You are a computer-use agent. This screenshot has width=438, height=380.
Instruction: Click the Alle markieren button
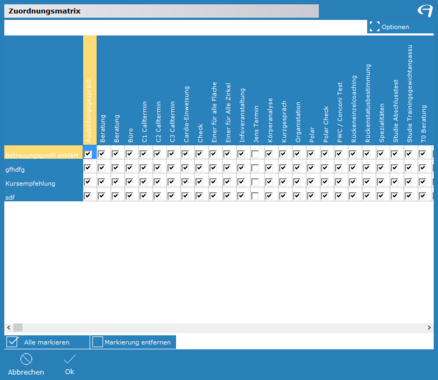point(47,342)
